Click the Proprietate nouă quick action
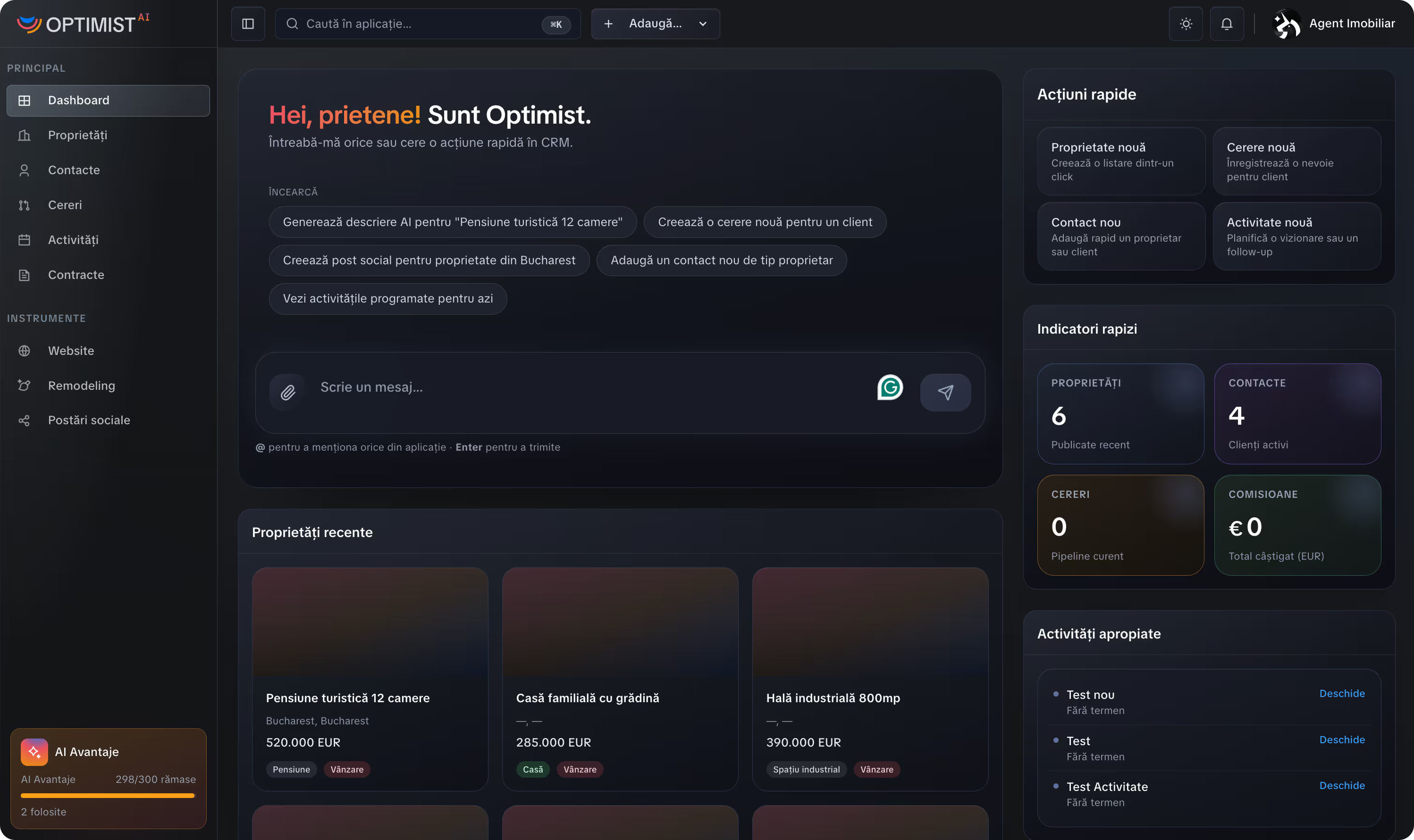The image size is (1414, 840). [x=1121, y=161]
